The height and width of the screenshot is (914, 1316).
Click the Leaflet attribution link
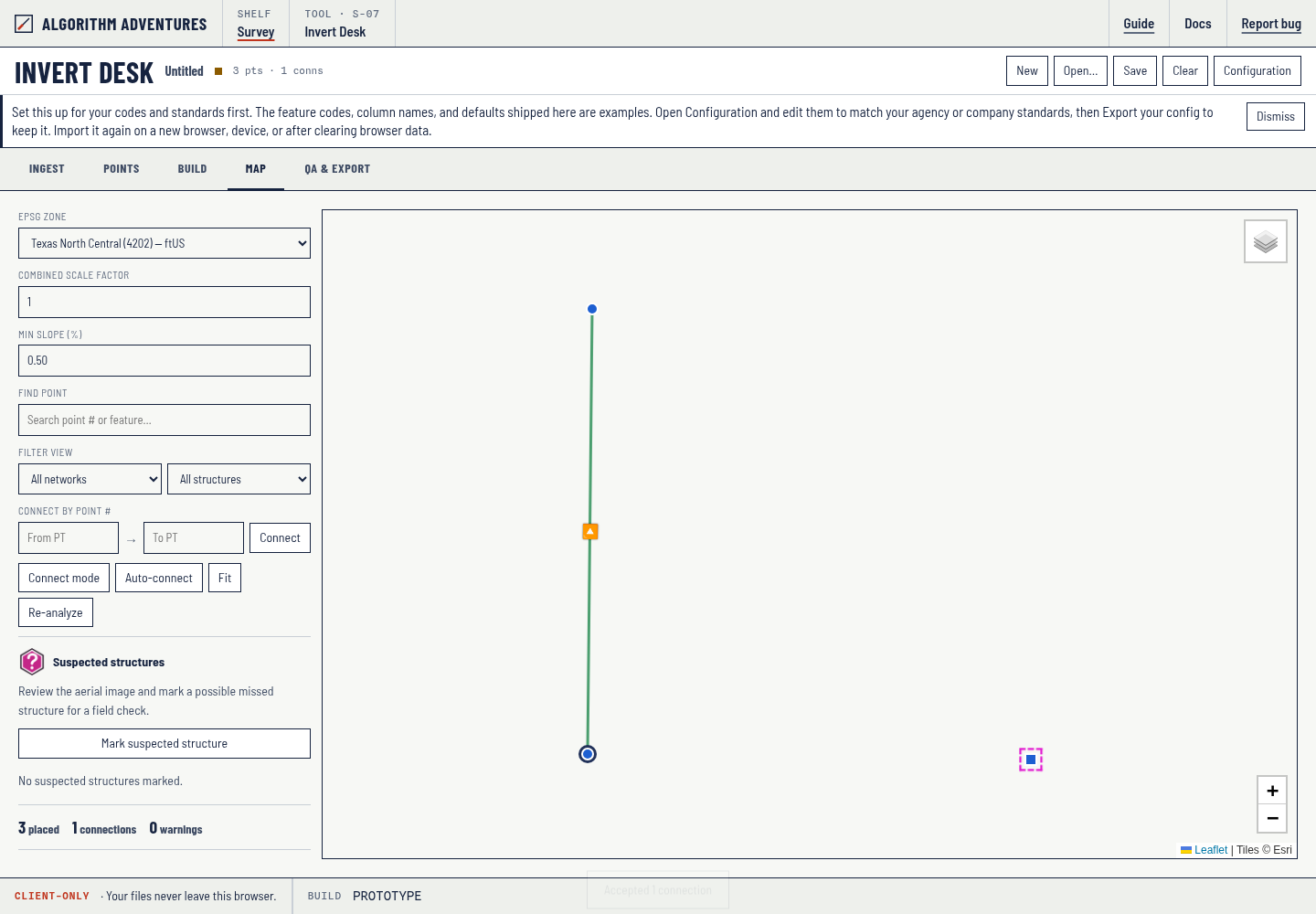(1211, 850)
